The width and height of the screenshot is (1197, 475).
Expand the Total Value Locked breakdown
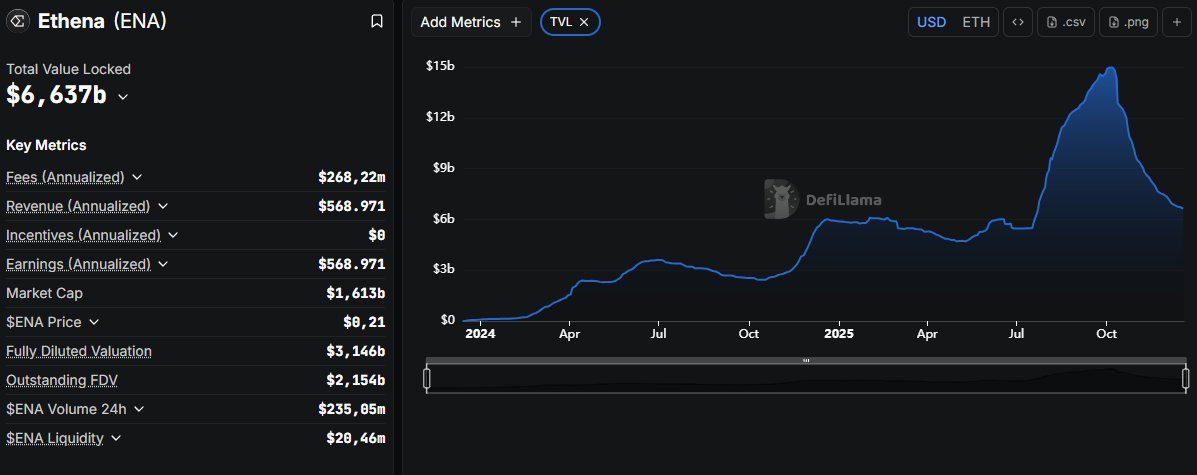point(123,97)
